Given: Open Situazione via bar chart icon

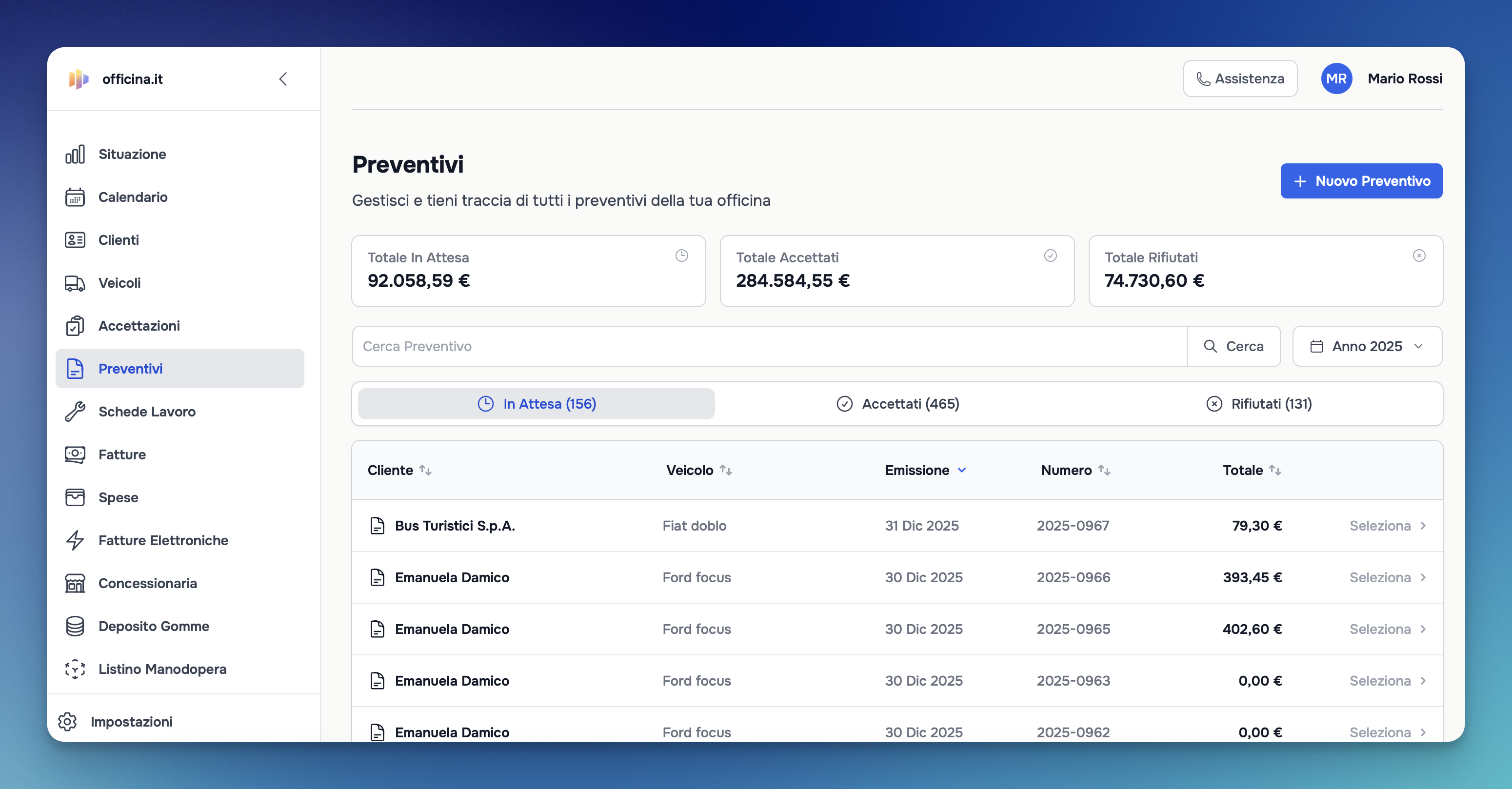Looking at the screenshot, I should tap(75, 154).
